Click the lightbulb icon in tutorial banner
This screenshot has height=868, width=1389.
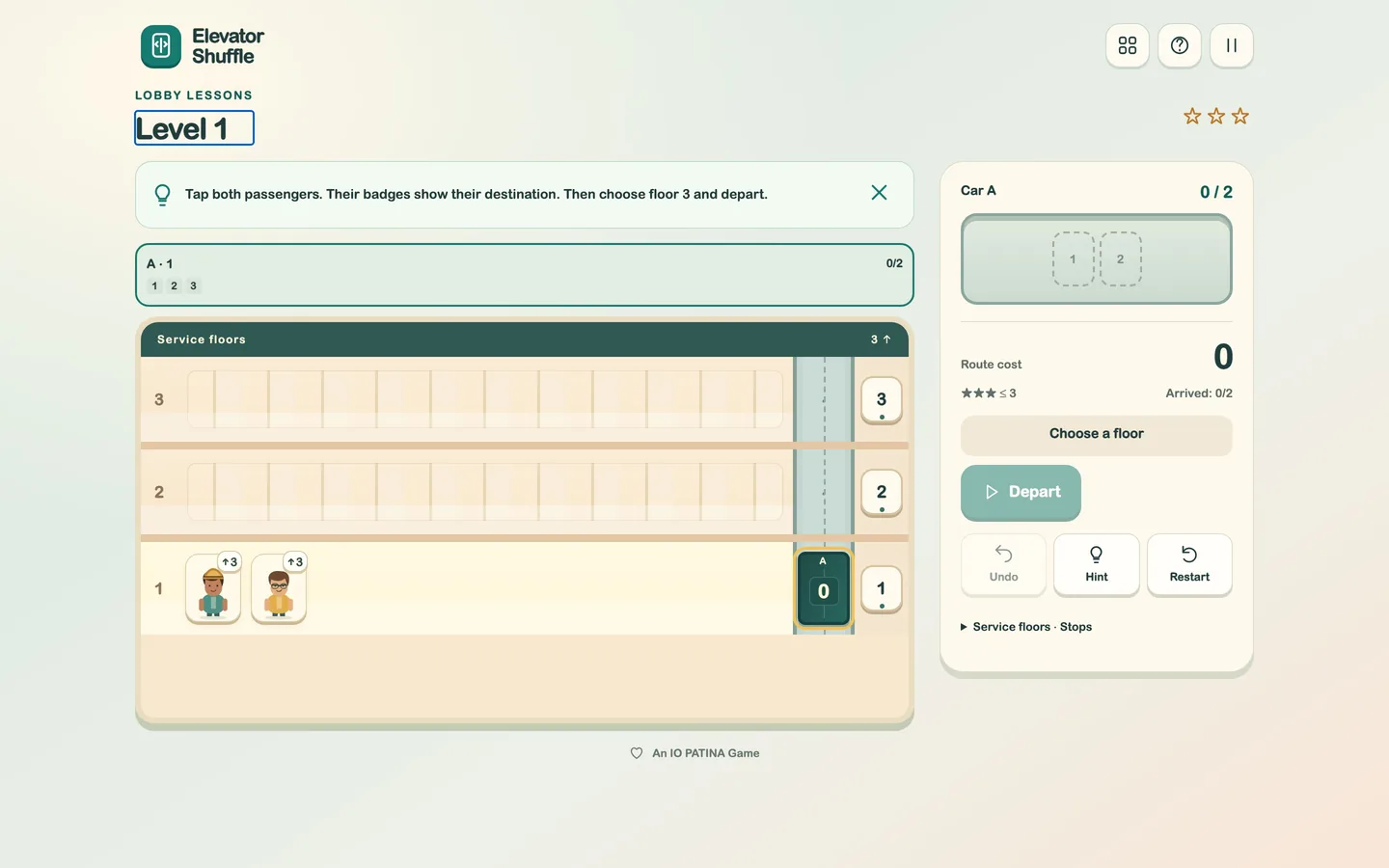[x=163, y=195]
